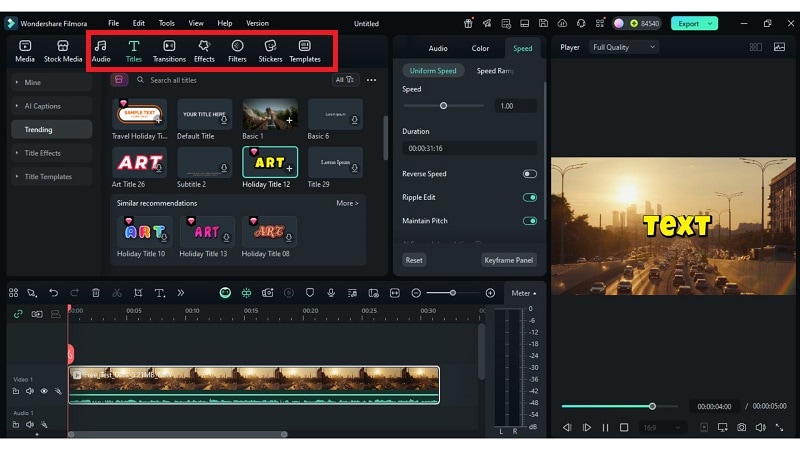Open the gift icon in title bar

click(x=468, y=23)
